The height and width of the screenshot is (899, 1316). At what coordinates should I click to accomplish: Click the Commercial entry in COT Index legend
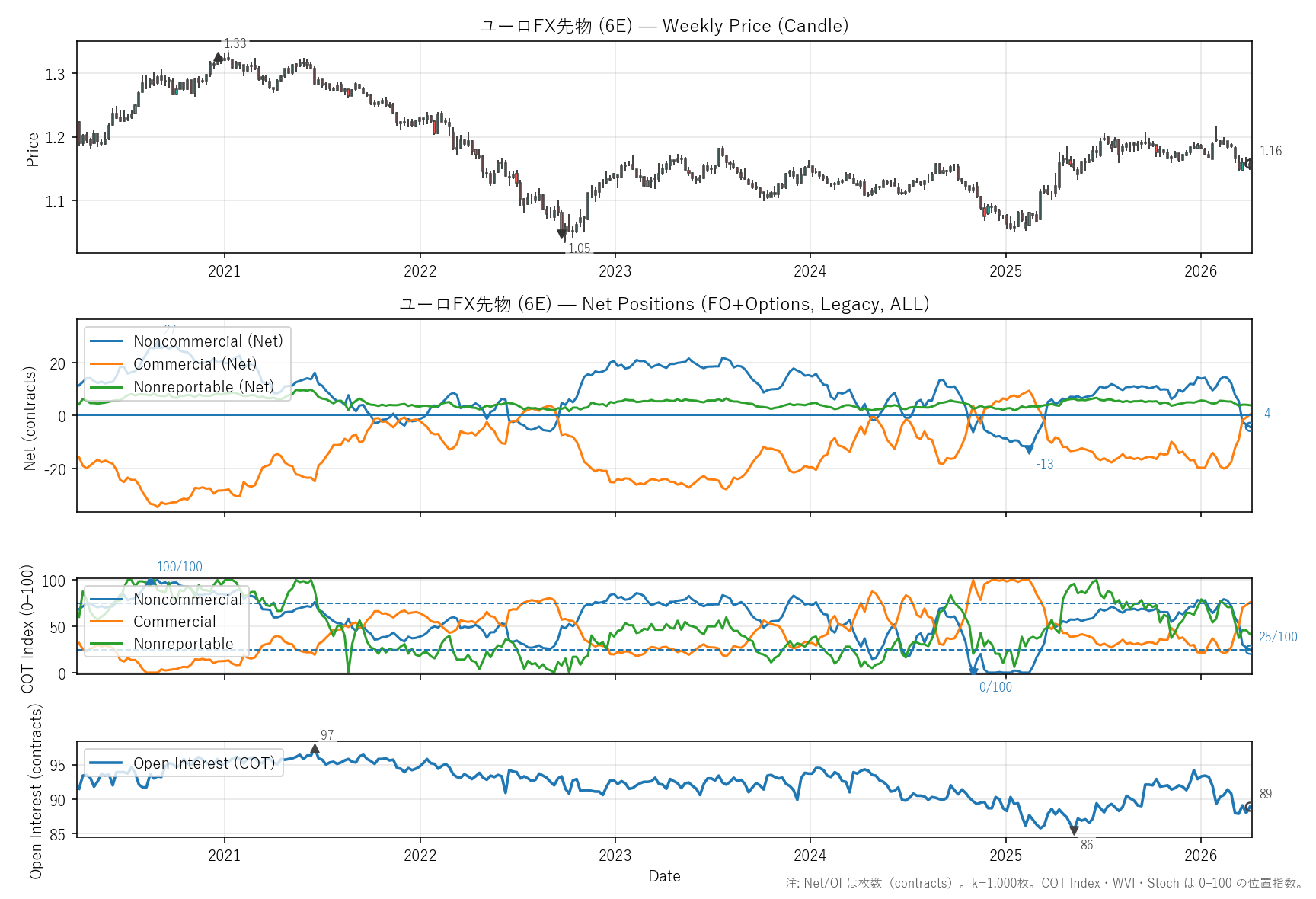point(174,622)
